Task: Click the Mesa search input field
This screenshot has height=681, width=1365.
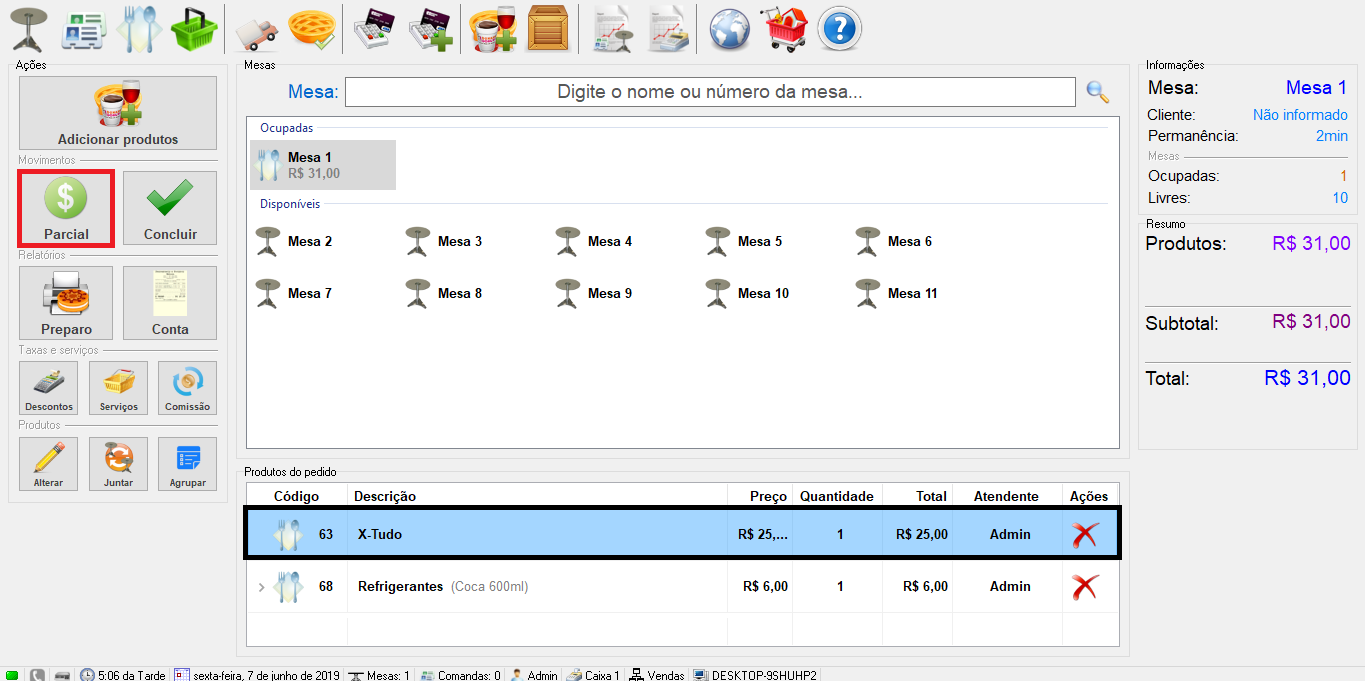Action: (709, 92)
